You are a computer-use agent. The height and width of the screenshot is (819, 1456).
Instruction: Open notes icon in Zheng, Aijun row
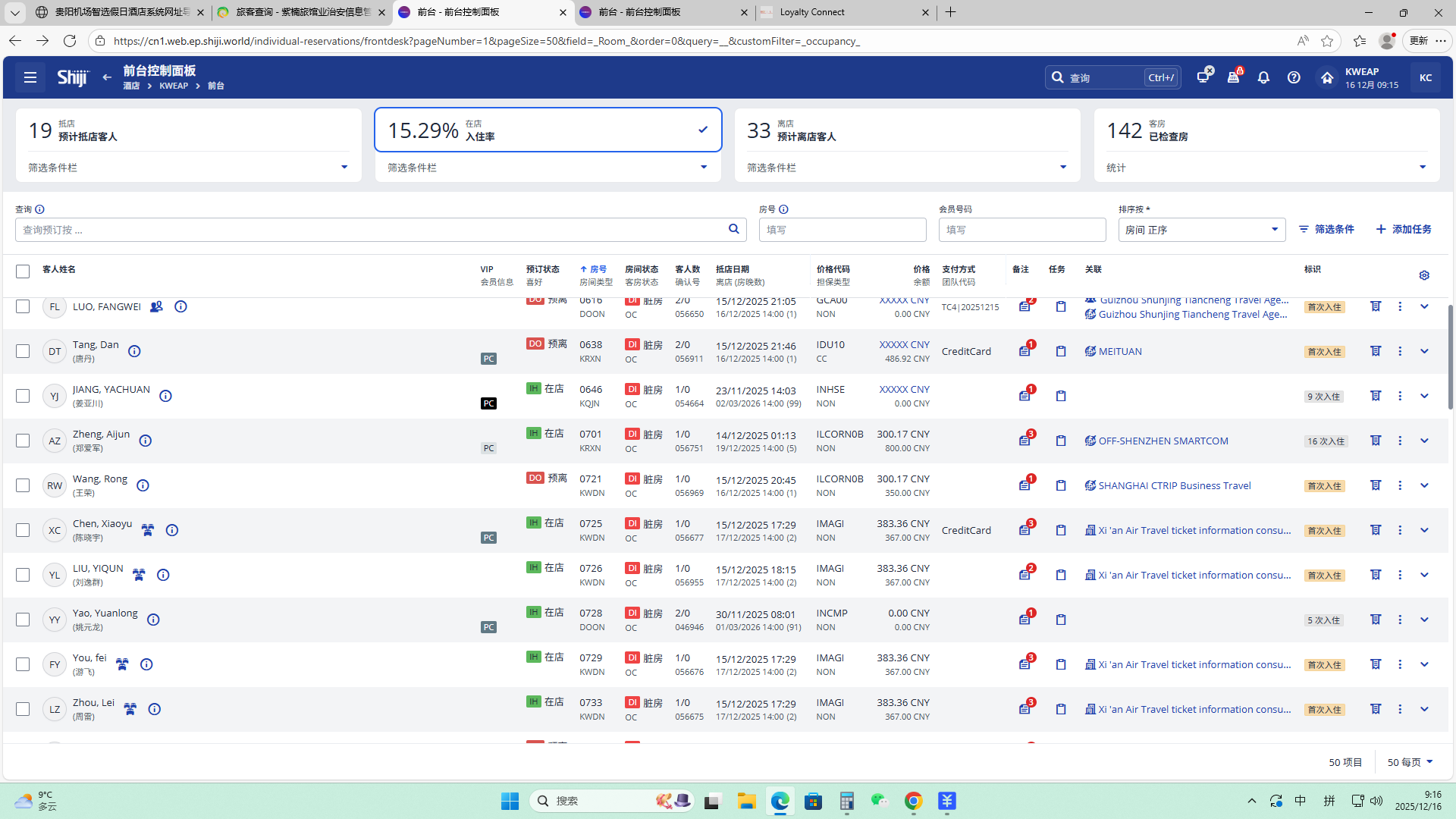pos(1025,441)
